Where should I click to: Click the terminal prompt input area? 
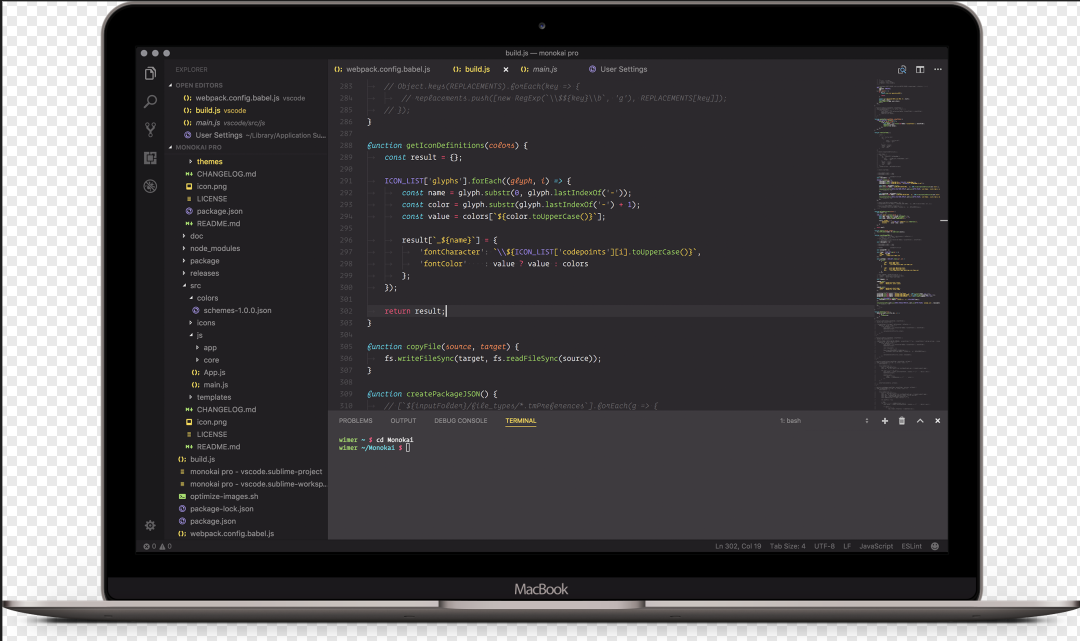pyautogui.click(x=409, y=448)
